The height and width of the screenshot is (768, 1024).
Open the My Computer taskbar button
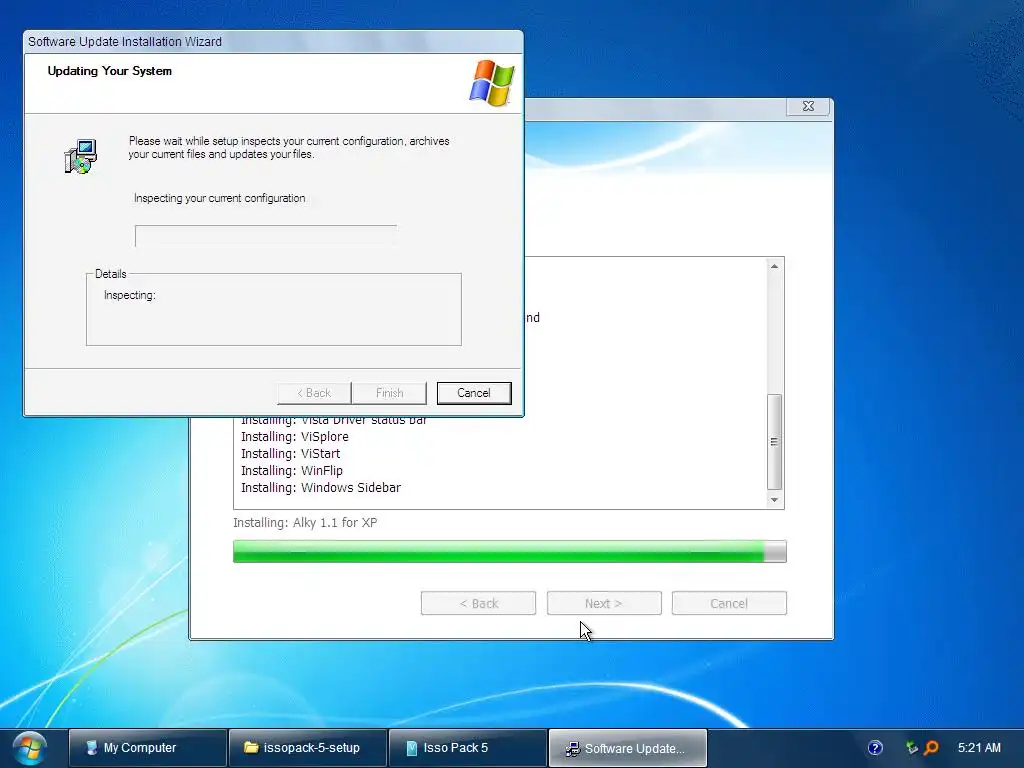pos(148,748)
